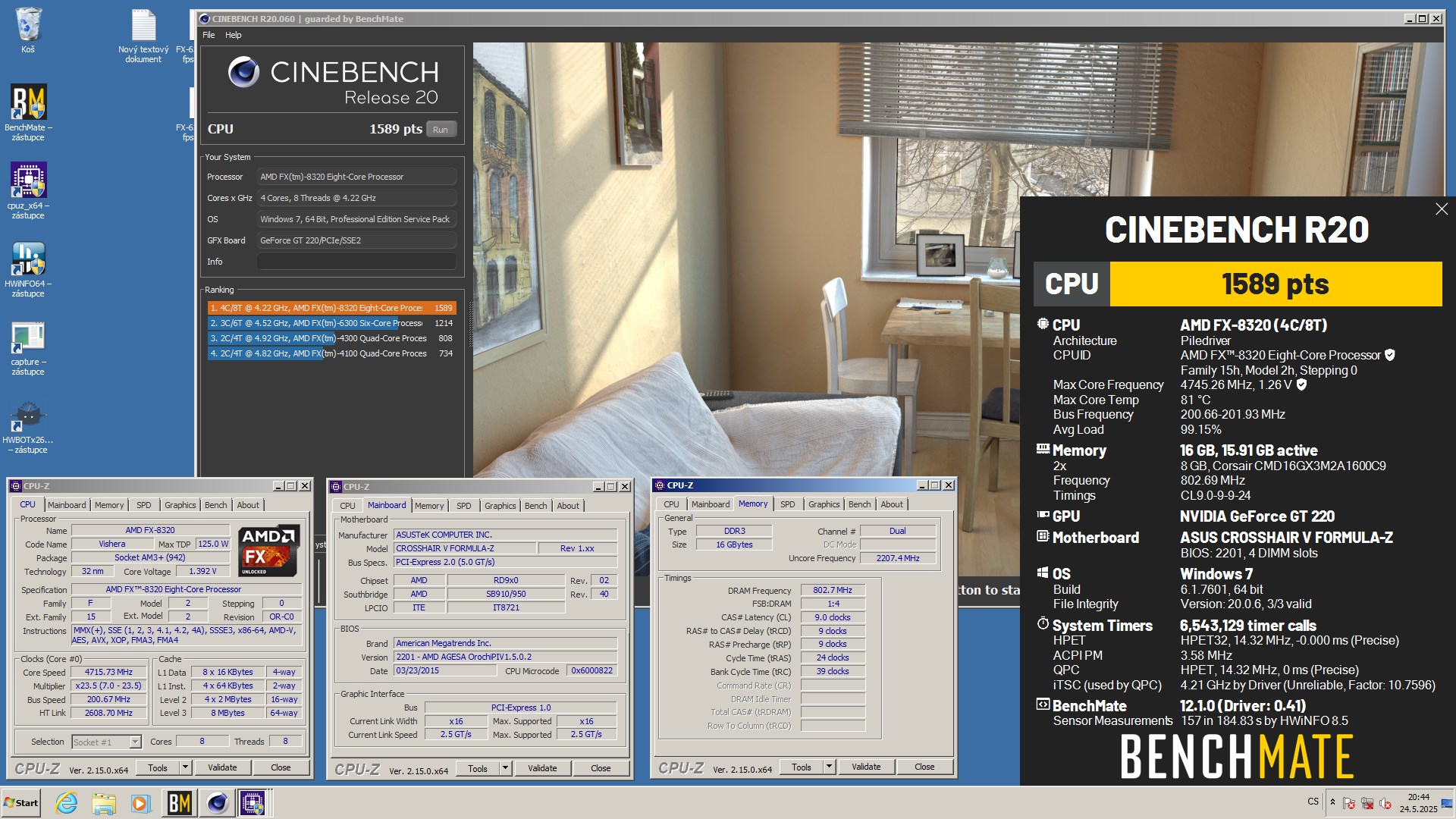1456x819 pixels.
Task: Open Windows Explorer from the taskbar
Action: 104,802
